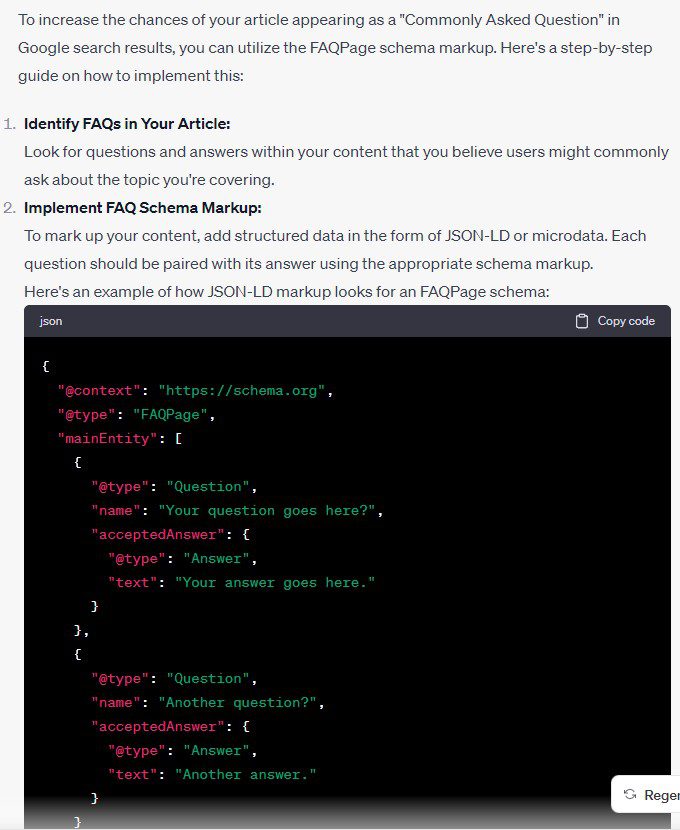Click the list number 2 marker

click(9, 208)
